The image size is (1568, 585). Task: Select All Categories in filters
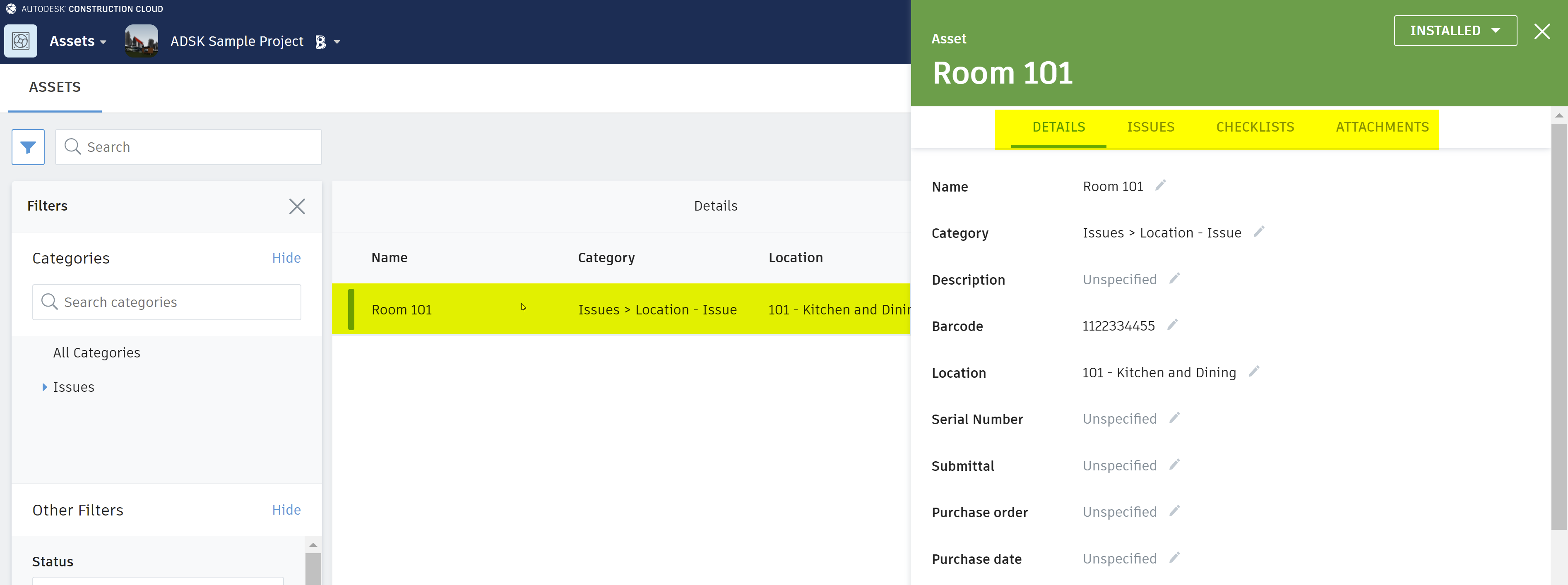pos(96,352)
